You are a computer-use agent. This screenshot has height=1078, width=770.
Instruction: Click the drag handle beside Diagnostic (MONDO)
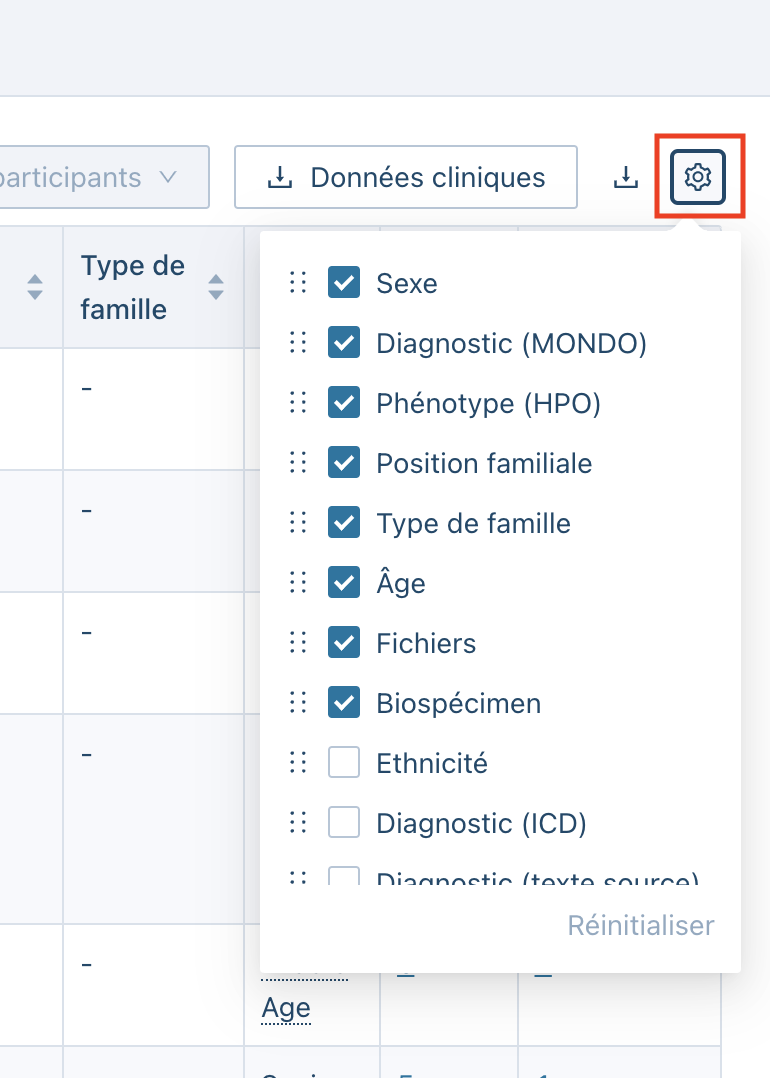297,343
